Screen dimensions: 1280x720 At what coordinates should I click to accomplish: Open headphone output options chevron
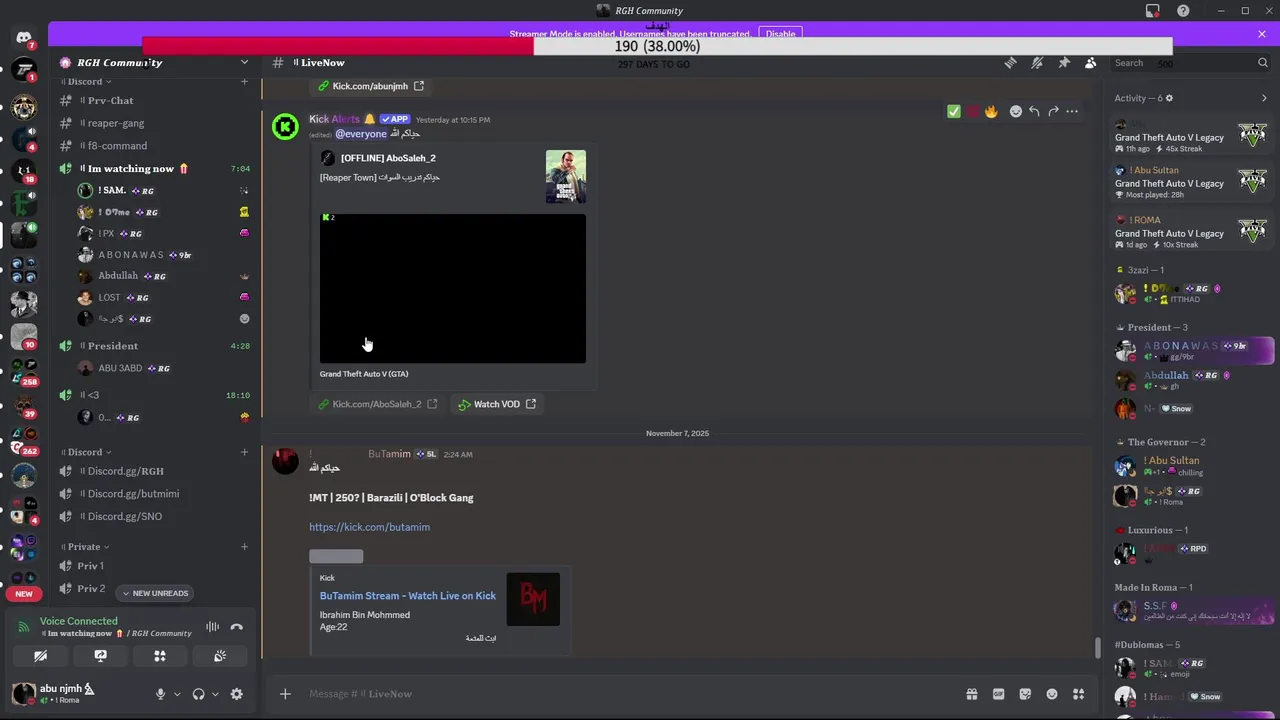pyautogui.click(x=215, y=694)
